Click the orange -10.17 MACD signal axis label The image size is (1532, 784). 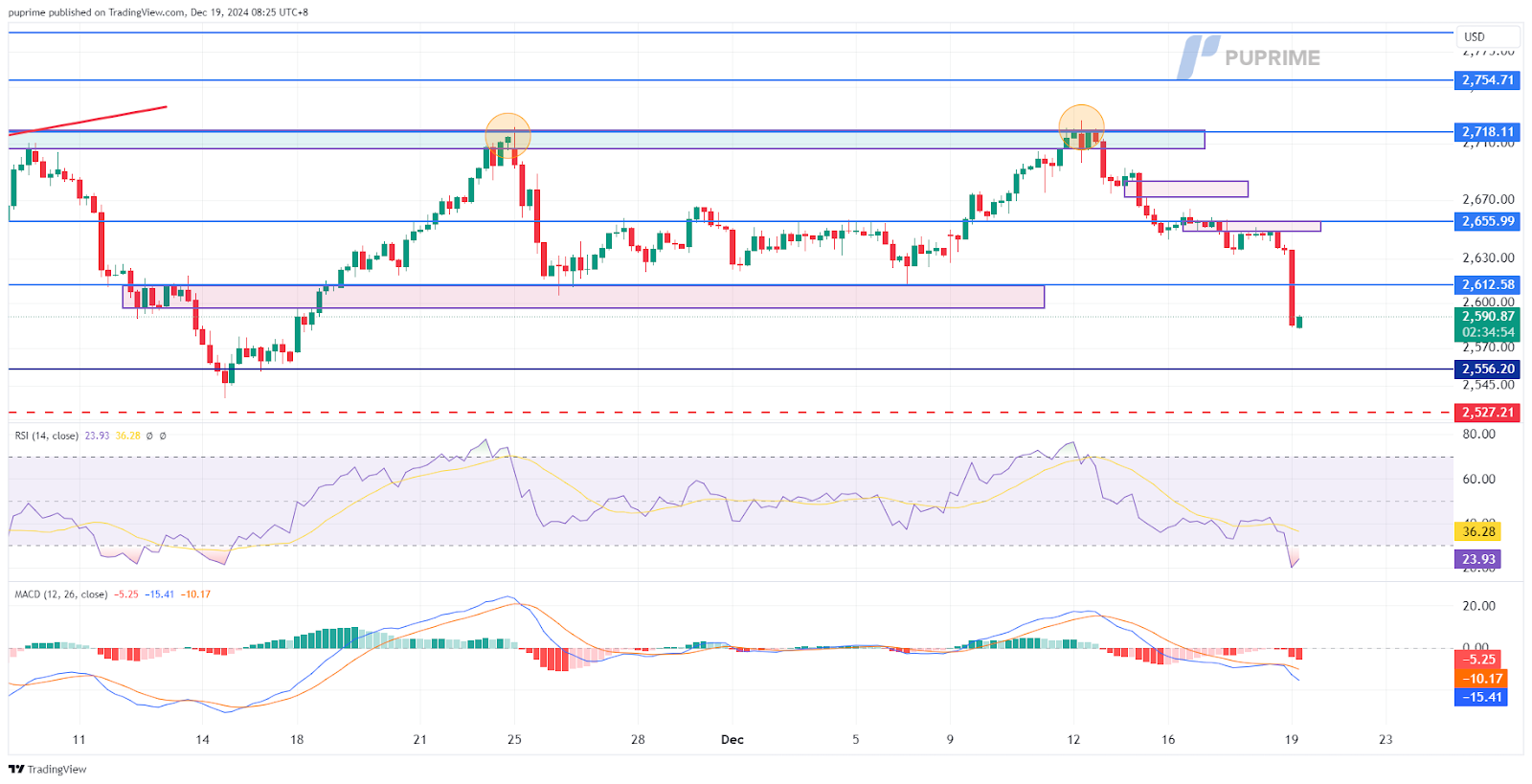coord(1480,679)
